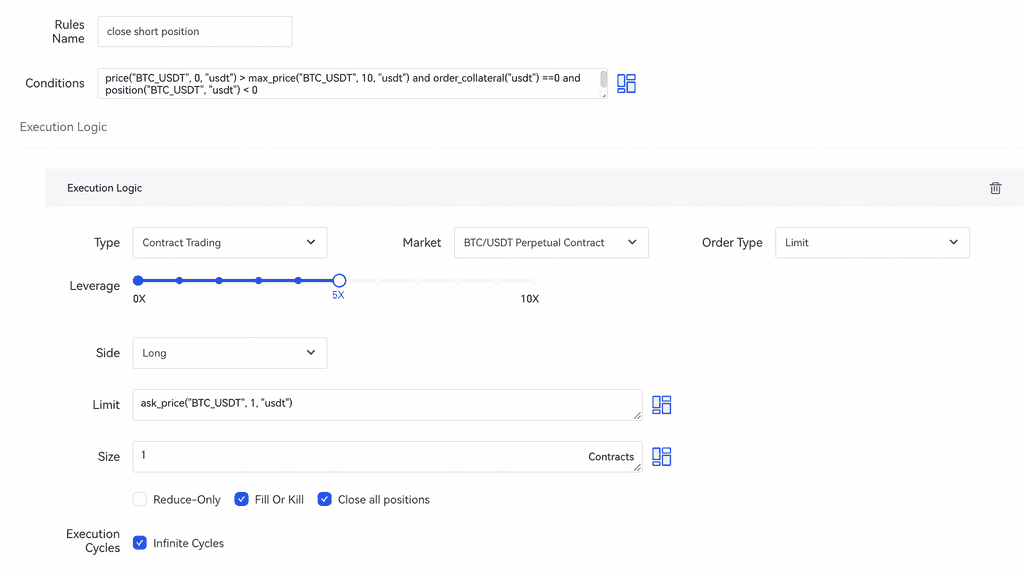Set the Leverage slider to the 0X point
This screenshot has height=576, width=1024.
pyautogui.click(x=138, y=281)
